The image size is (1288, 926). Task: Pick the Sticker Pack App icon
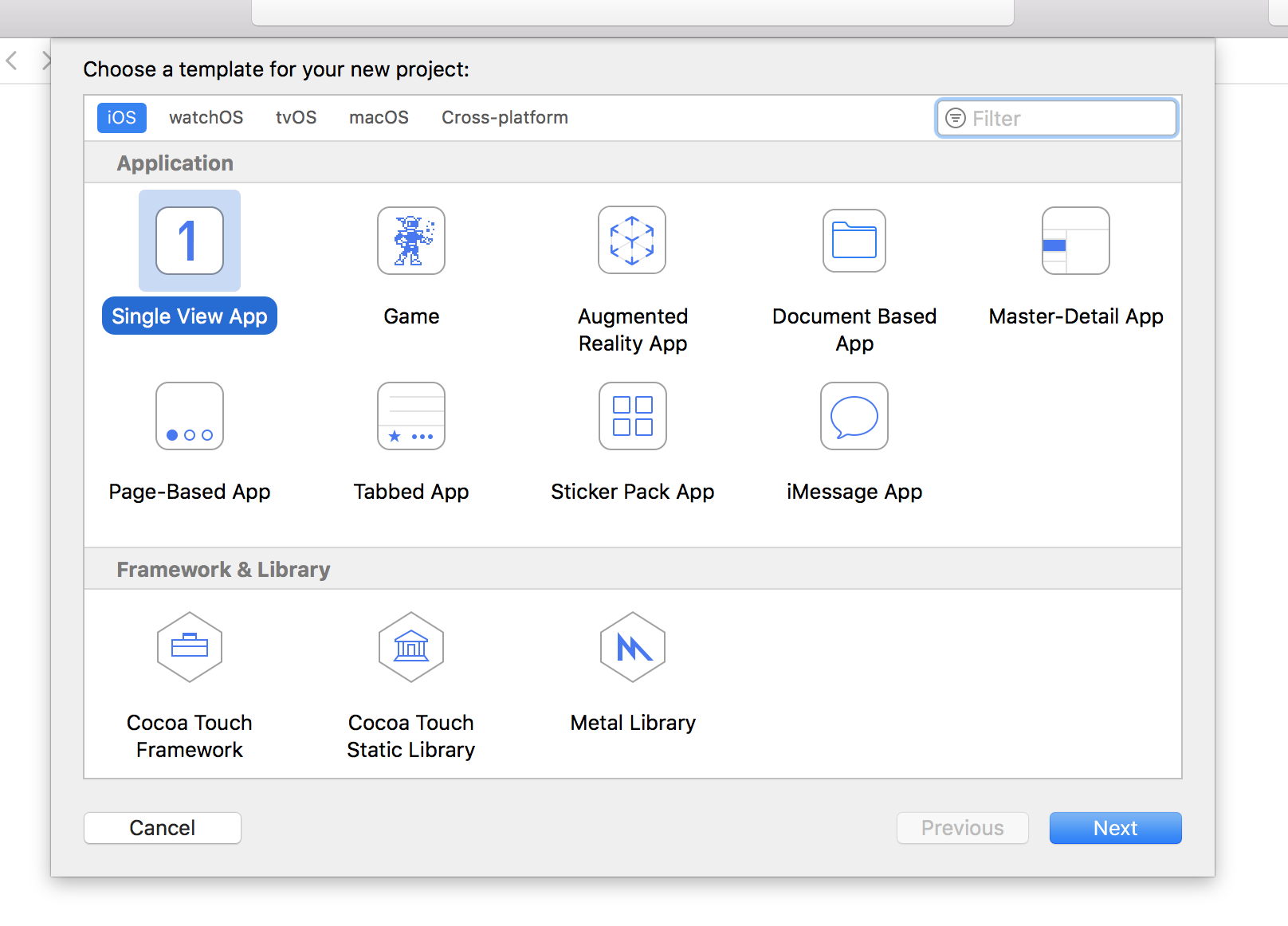(632, 416)
